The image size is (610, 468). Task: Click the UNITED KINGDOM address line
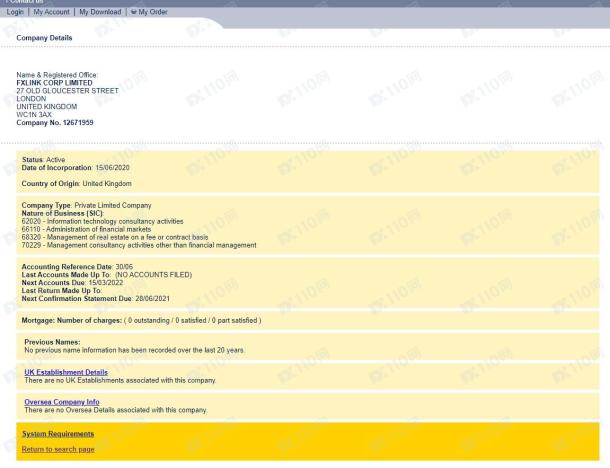[47, 107]
